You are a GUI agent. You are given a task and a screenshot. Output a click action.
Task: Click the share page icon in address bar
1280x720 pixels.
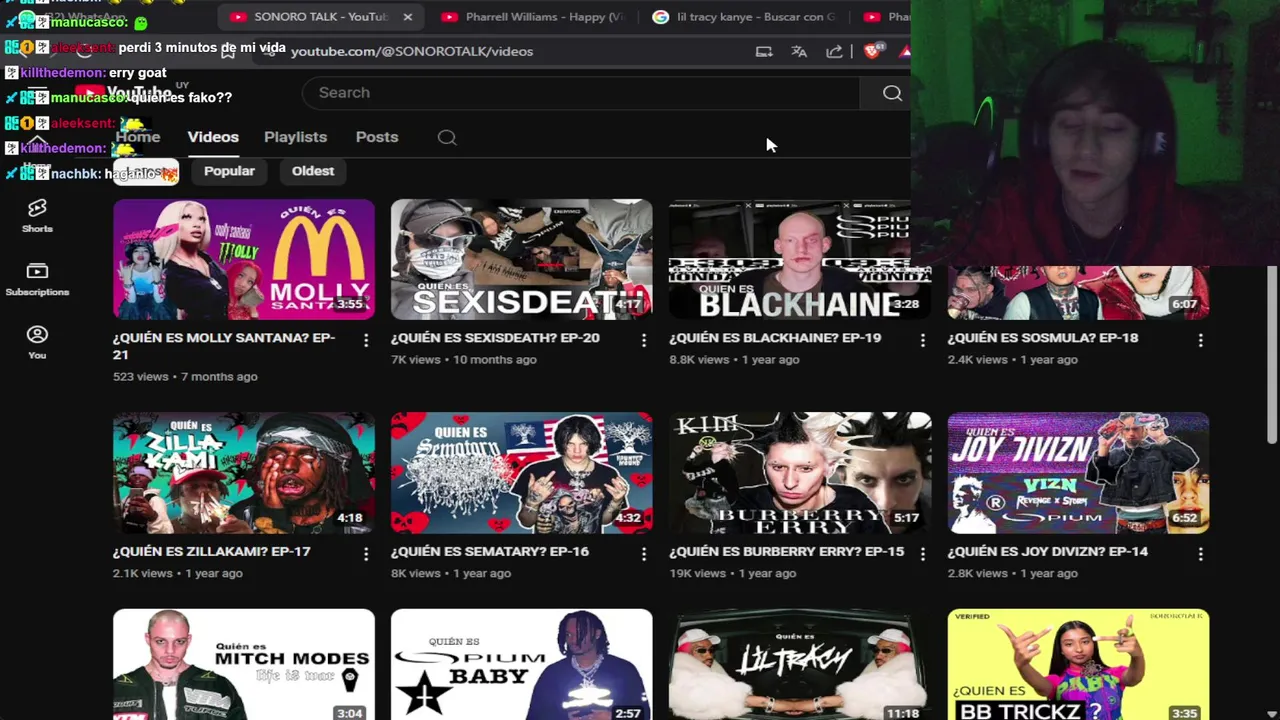click(x=834, y=51)
